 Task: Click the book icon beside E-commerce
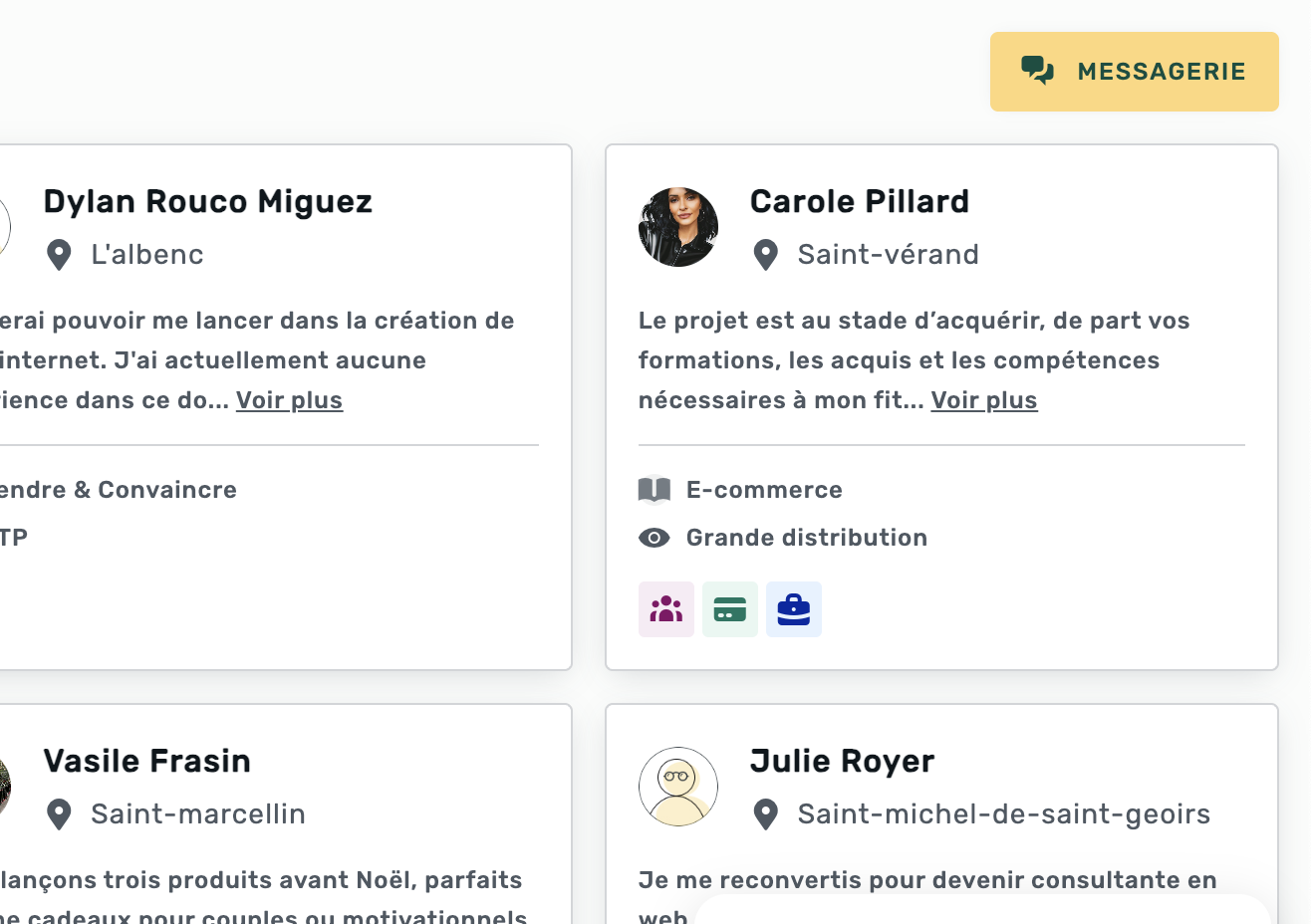(654, 490)
